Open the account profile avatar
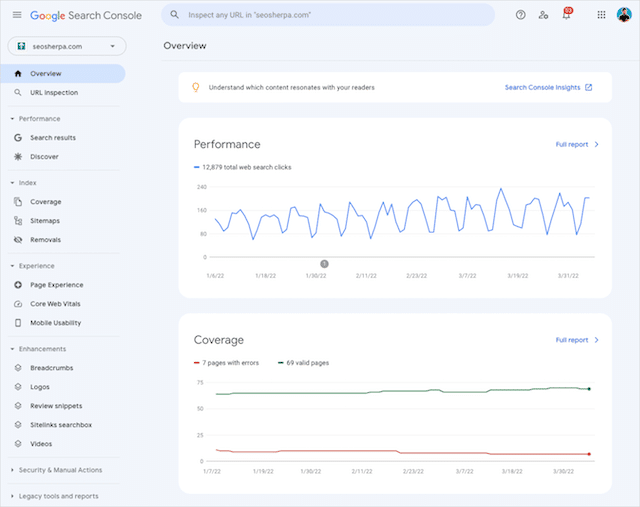 [x=624, y=15]
